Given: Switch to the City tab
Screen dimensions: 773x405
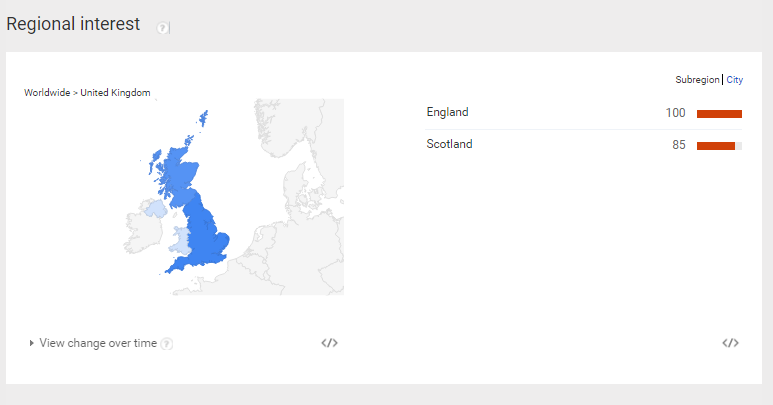Looking at the screenshot, I should coord(735,80).
